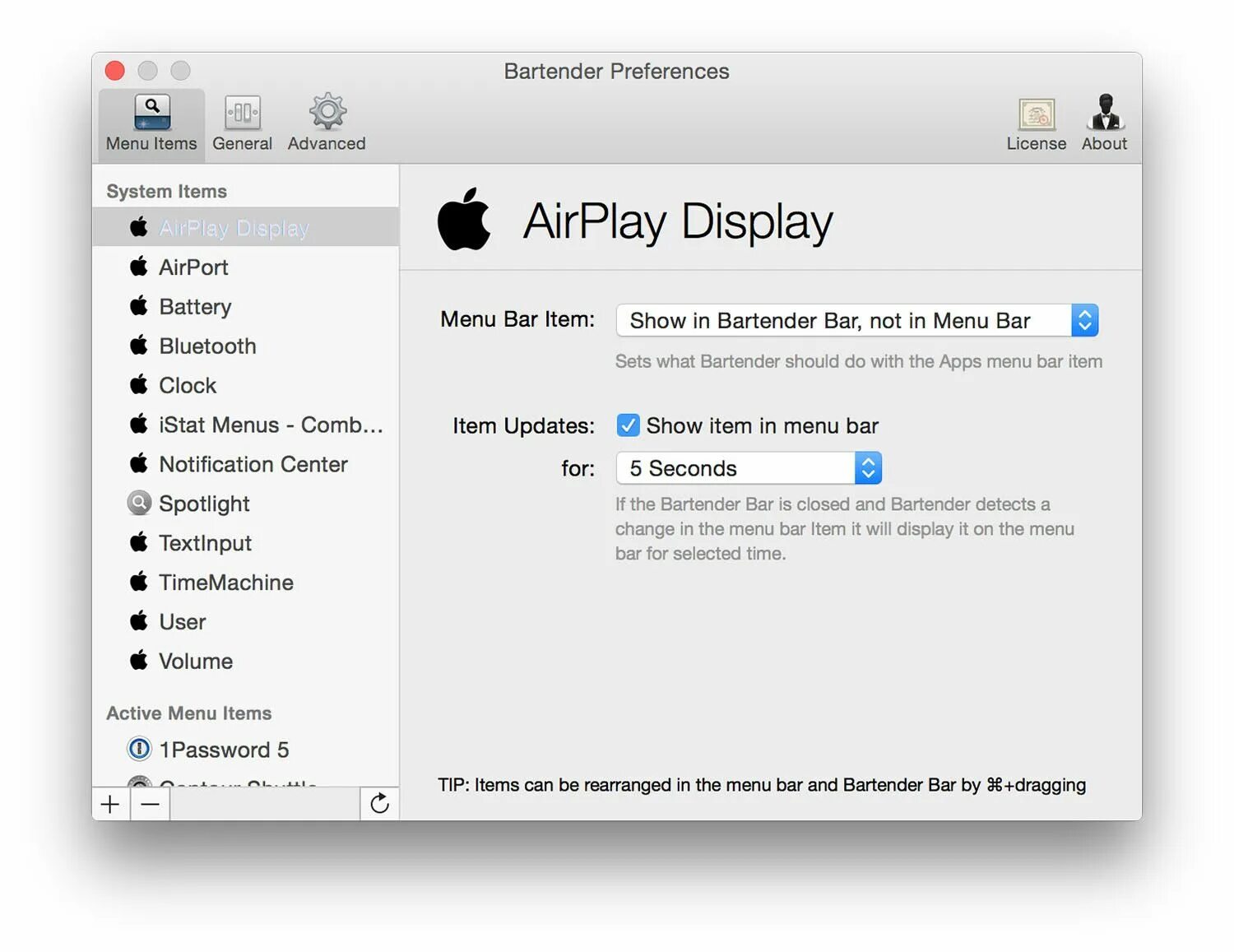Select Volume in System Items
1234x952 pixels.
[246, 662]
